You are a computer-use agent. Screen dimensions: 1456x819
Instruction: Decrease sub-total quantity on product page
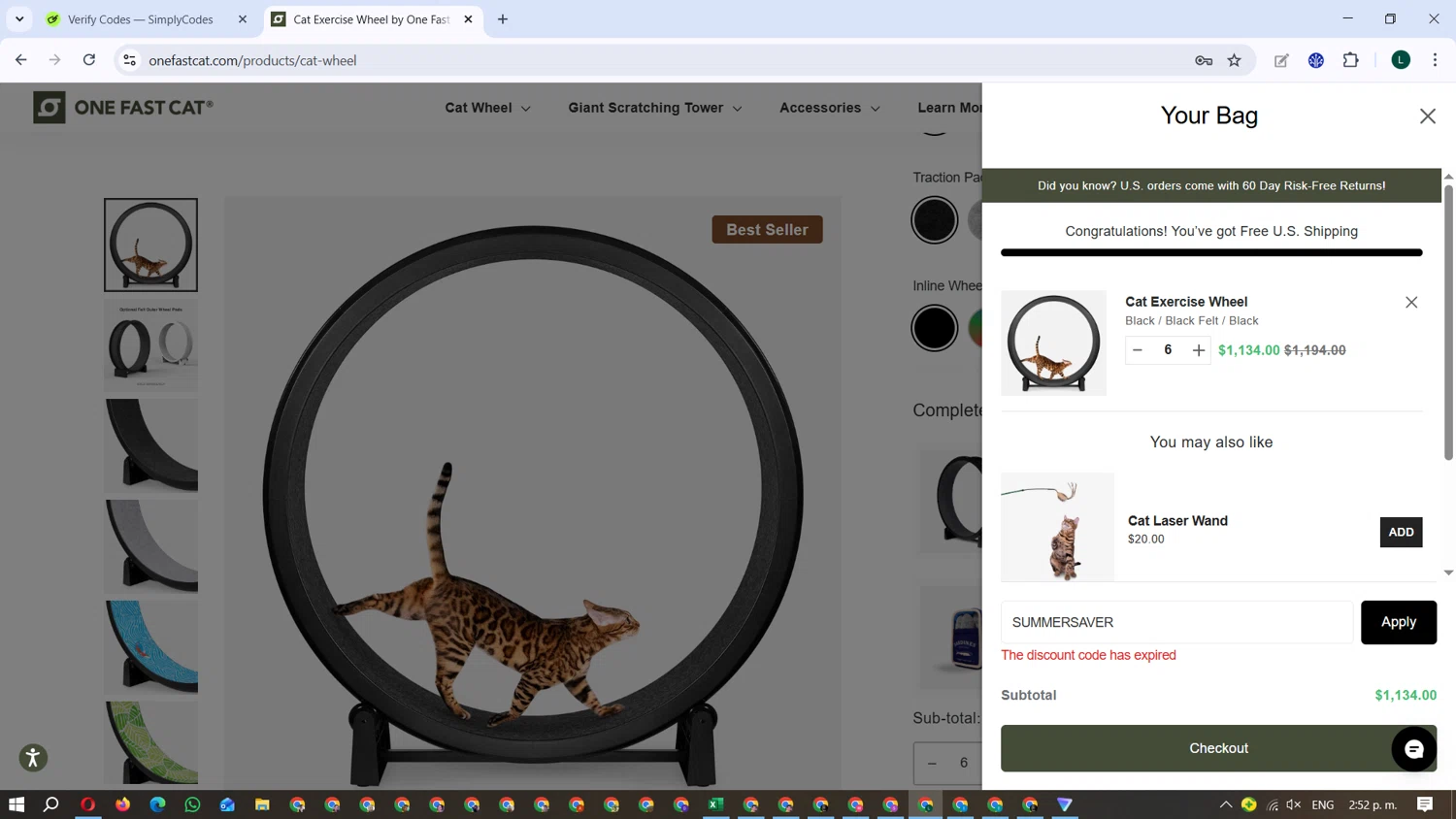pos(932,763)
